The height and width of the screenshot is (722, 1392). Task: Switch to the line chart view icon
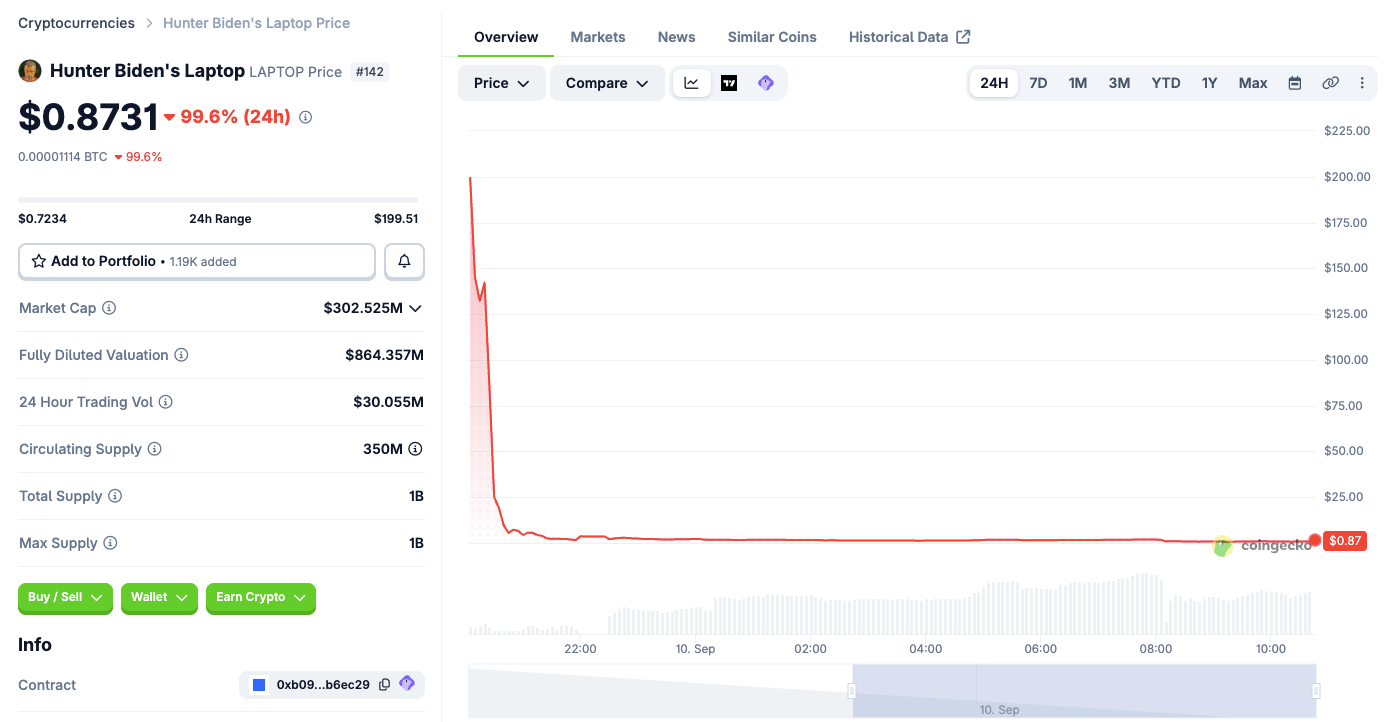coord(692,83)
